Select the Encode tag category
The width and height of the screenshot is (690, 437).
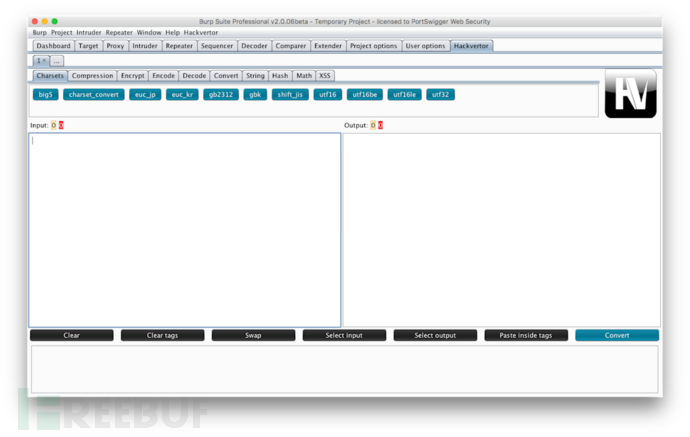[x=163, y=76]
